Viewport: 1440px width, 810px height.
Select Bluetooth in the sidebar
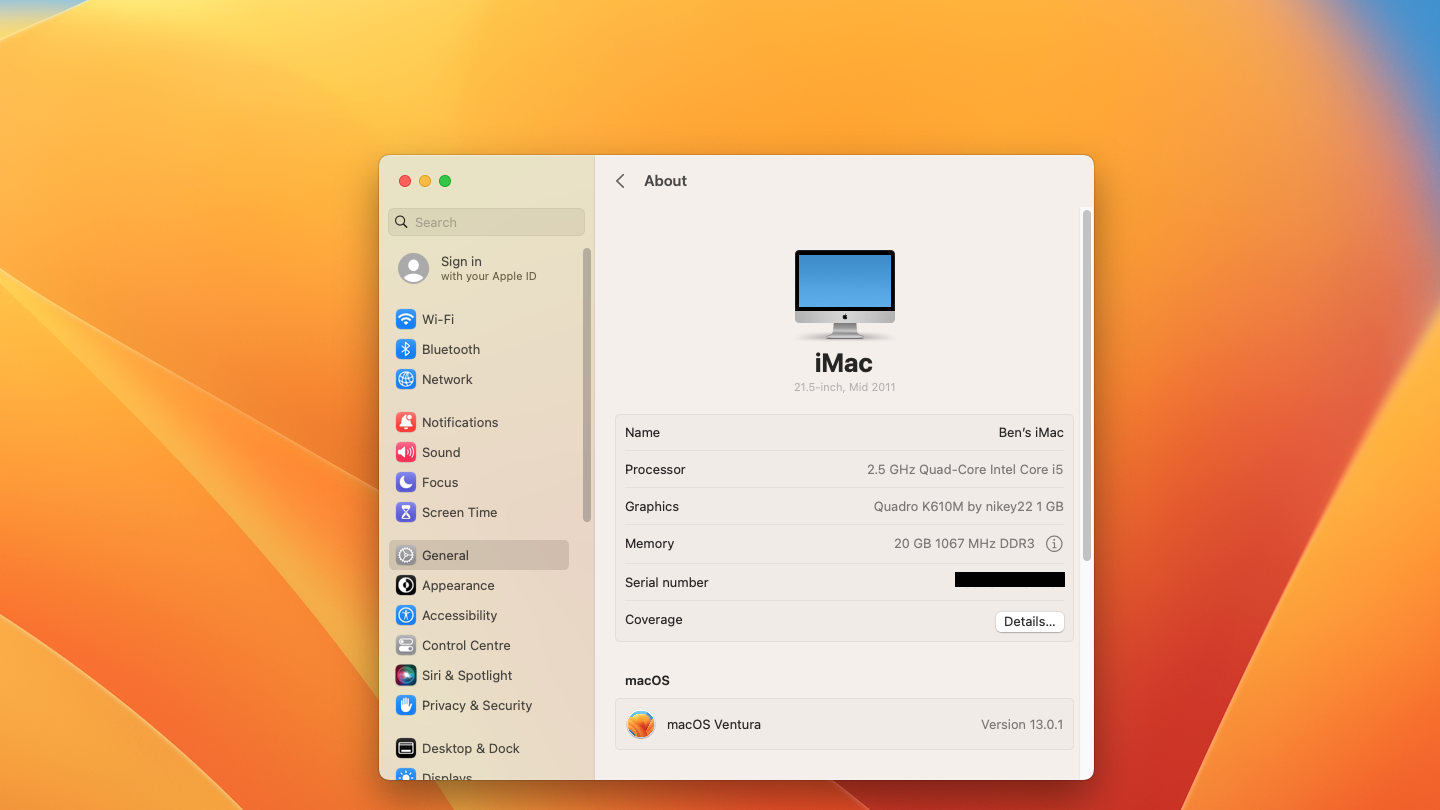point(451,349)
